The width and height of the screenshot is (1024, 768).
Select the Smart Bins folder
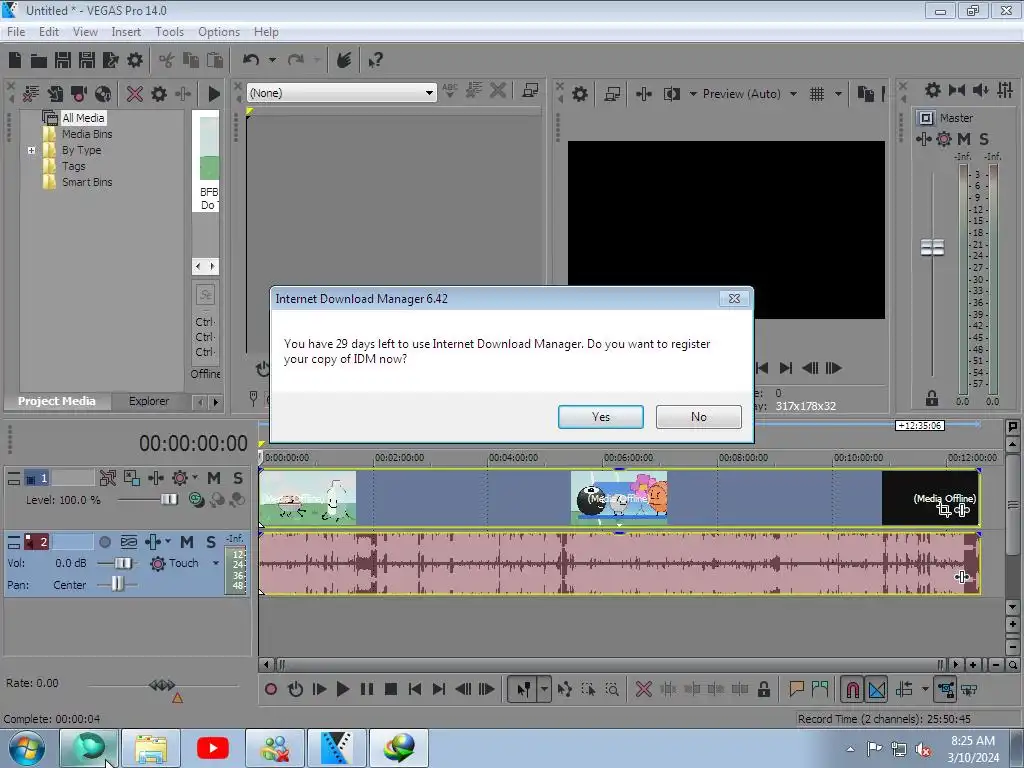[87, 182]
